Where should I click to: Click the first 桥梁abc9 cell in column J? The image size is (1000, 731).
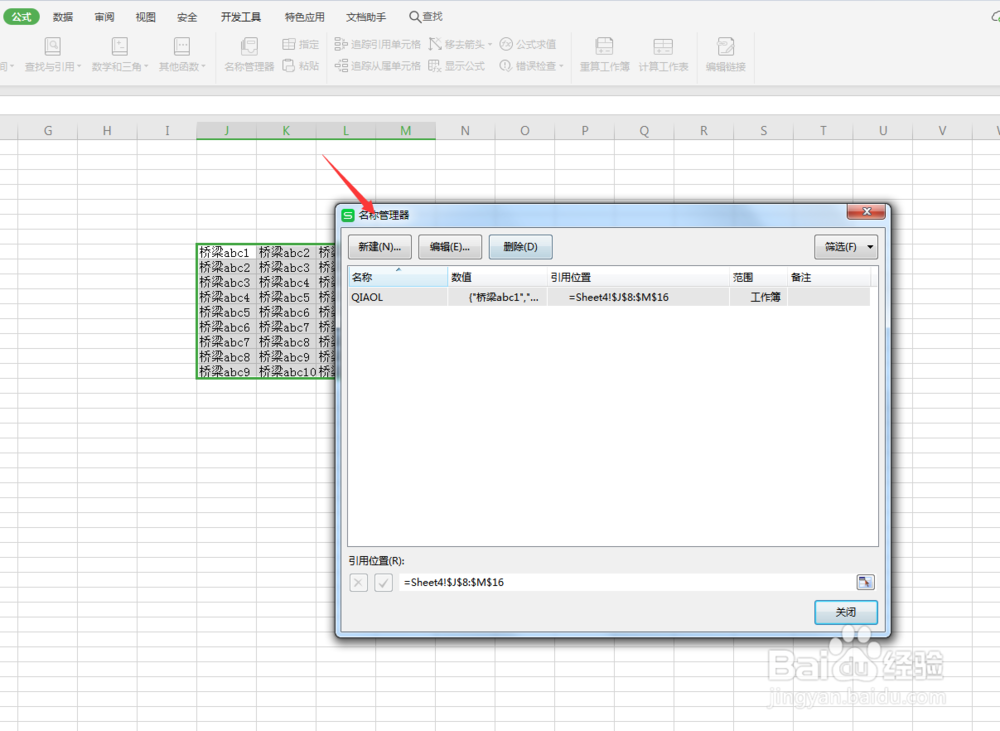[x=226, y=372]
